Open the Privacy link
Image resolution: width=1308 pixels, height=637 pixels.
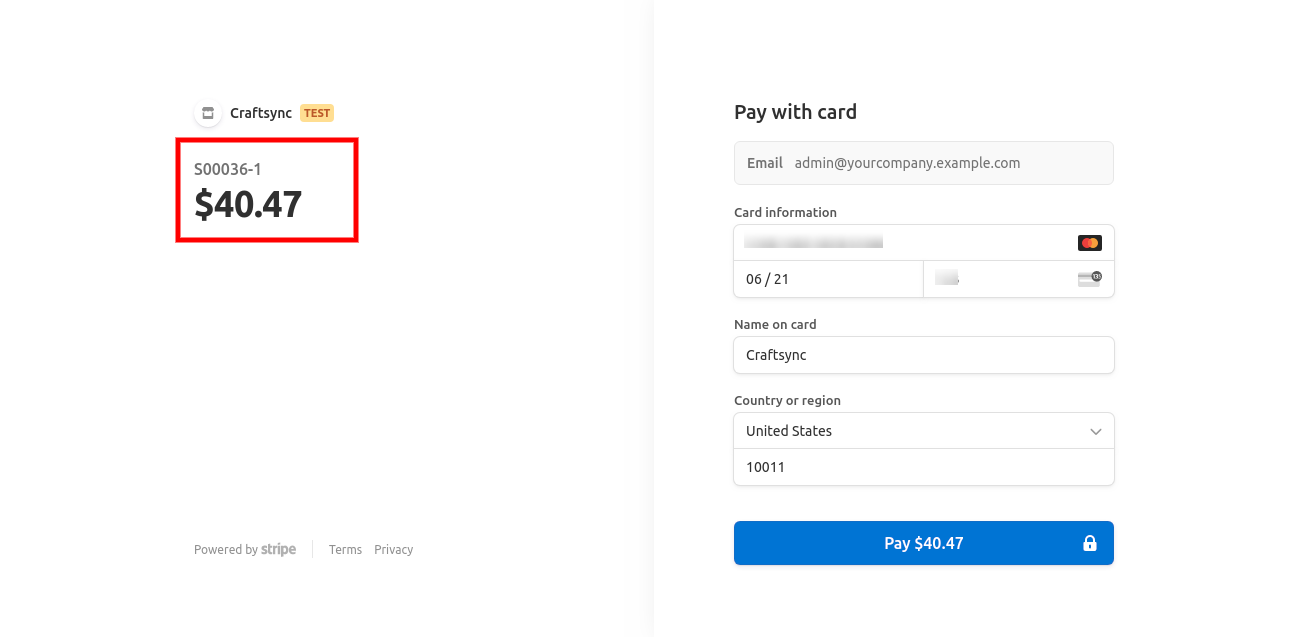(393, 550)
